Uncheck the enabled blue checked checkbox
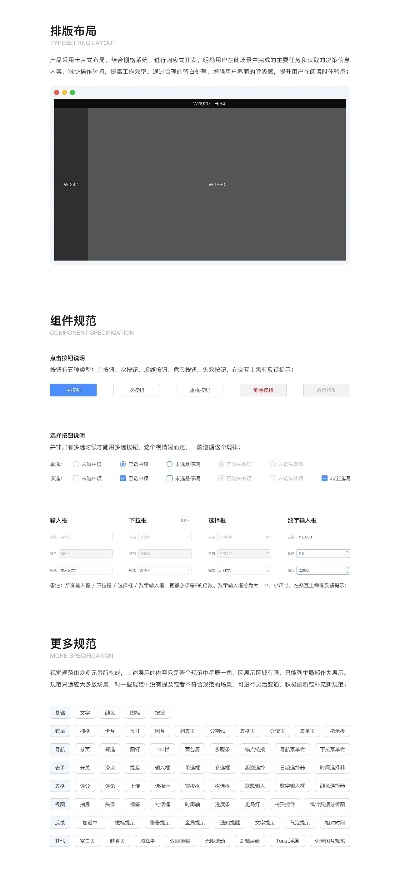This screenshot has height=880, width=400. coord(123,479)
